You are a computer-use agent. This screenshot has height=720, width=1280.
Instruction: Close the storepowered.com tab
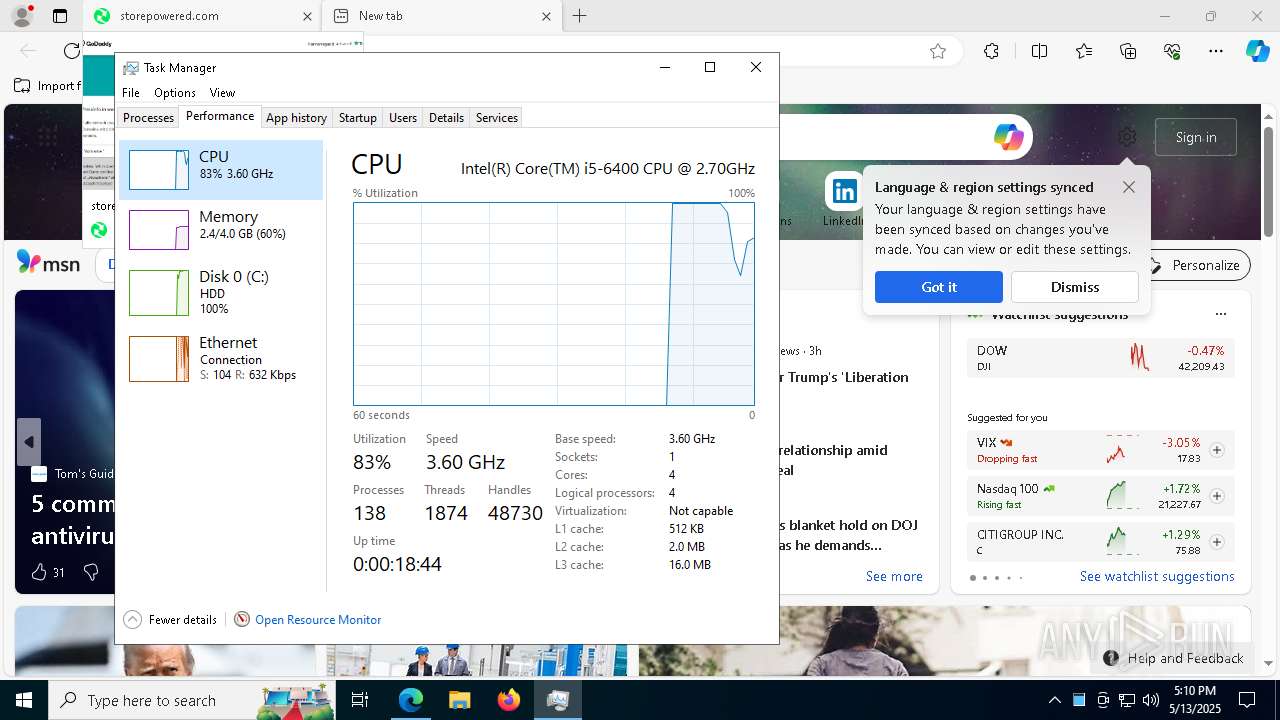(x=307, y=16)
